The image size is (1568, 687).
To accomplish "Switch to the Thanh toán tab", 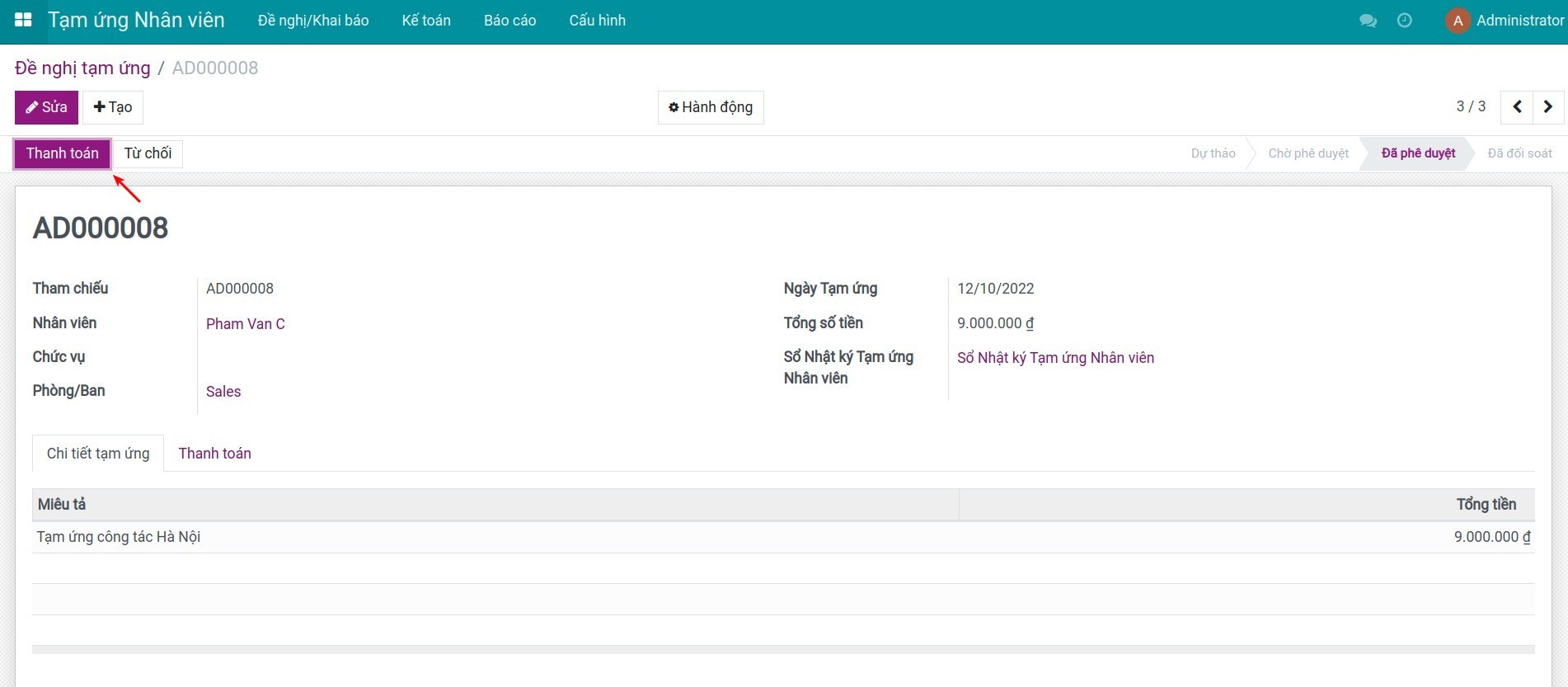I will (x=214, y=454).
